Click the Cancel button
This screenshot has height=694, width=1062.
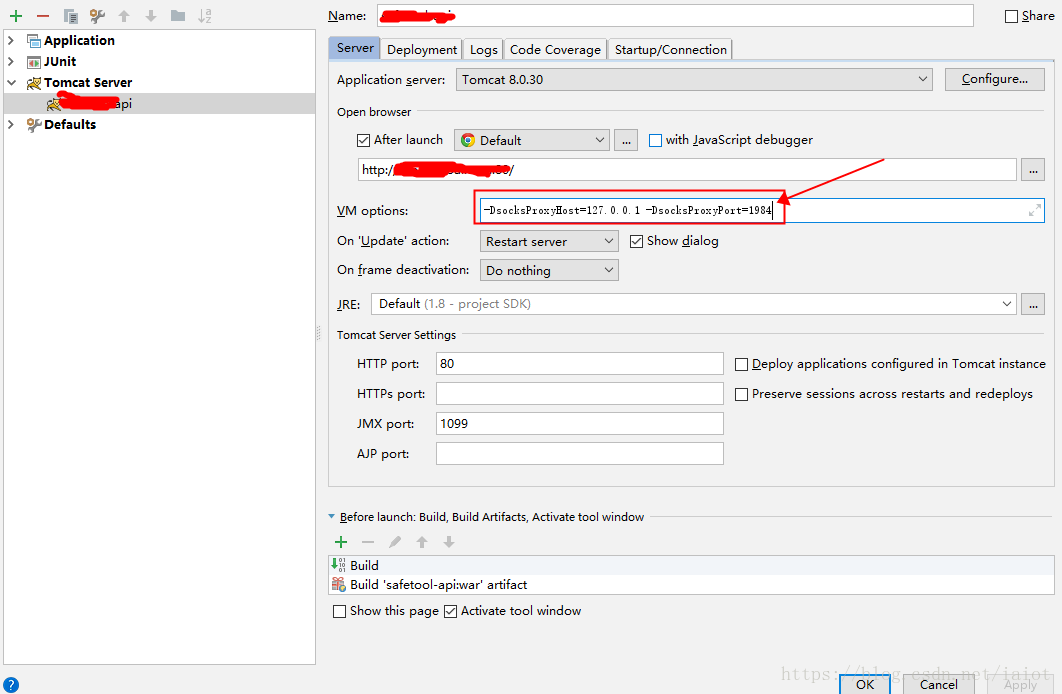click(939, 685)
